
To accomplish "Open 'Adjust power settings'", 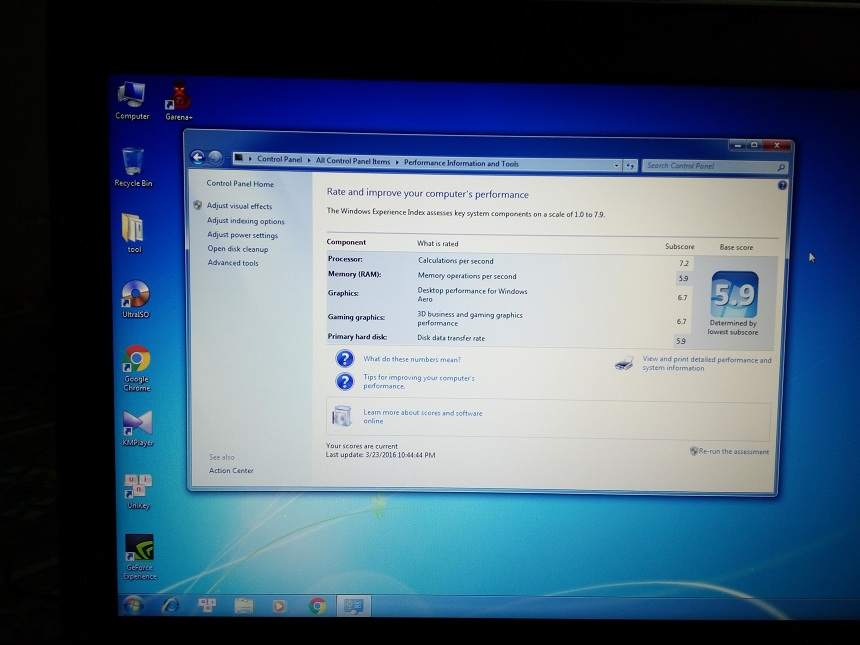I will pyautogui.click(x=242, y=235).
